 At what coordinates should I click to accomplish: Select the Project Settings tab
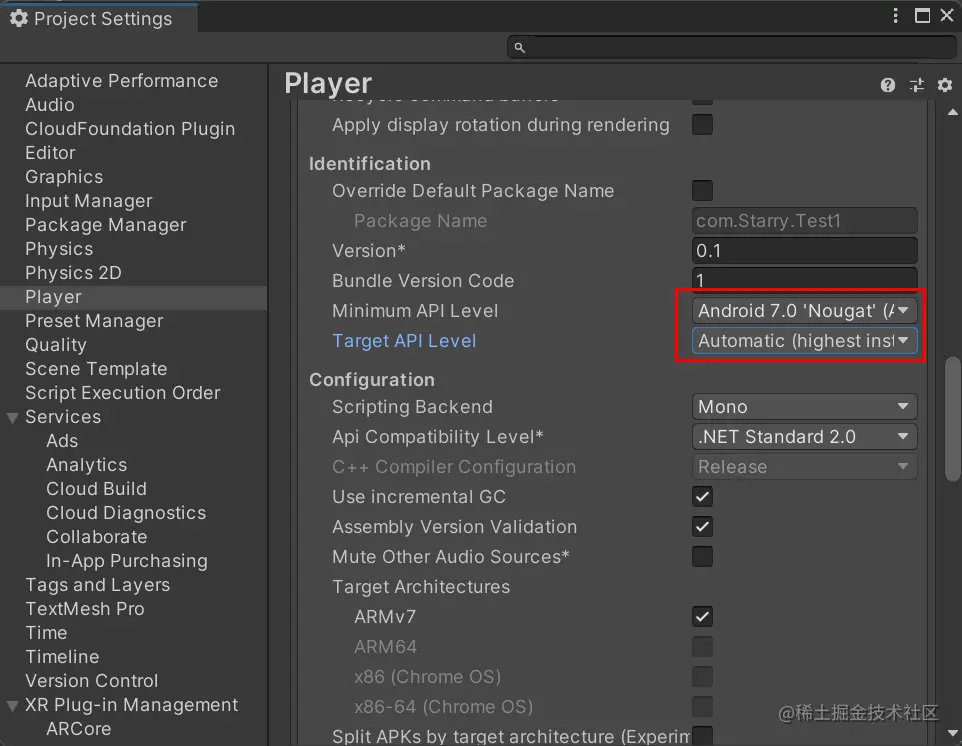pyautogui.click(x=99, y=18)
